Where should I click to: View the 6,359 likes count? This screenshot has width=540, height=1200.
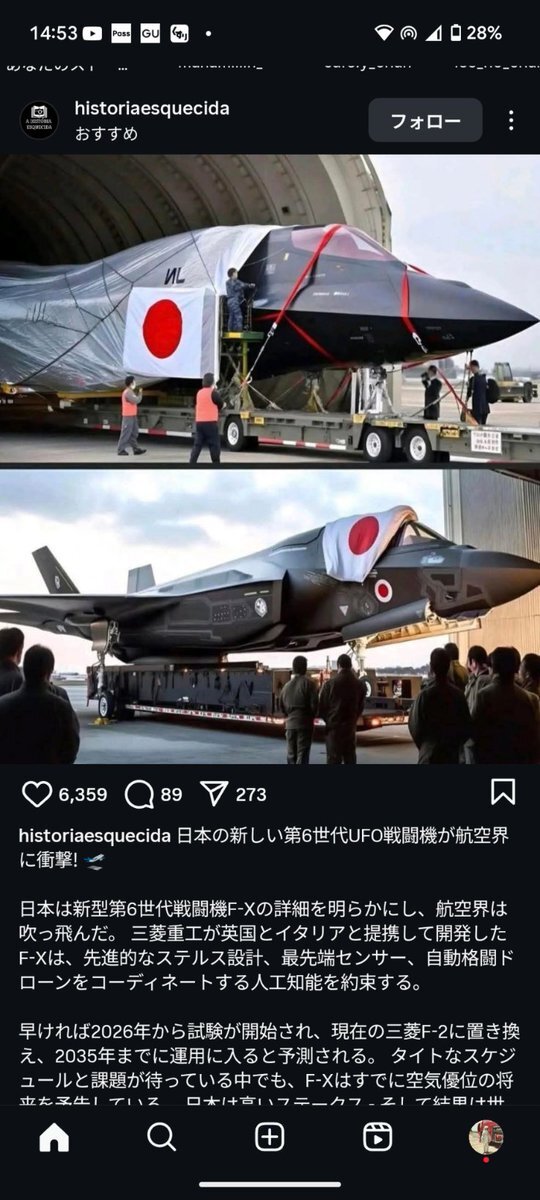[x=82, y=795]
